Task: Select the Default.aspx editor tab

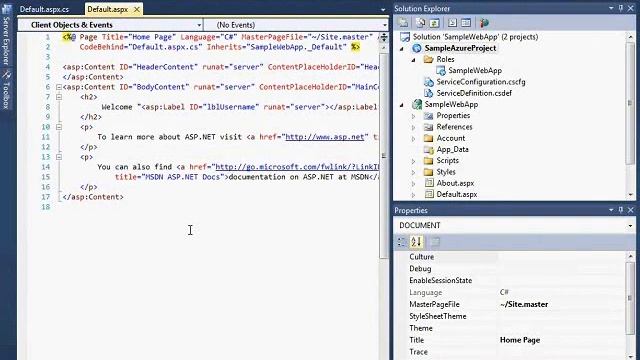Action: coord(108,9)
